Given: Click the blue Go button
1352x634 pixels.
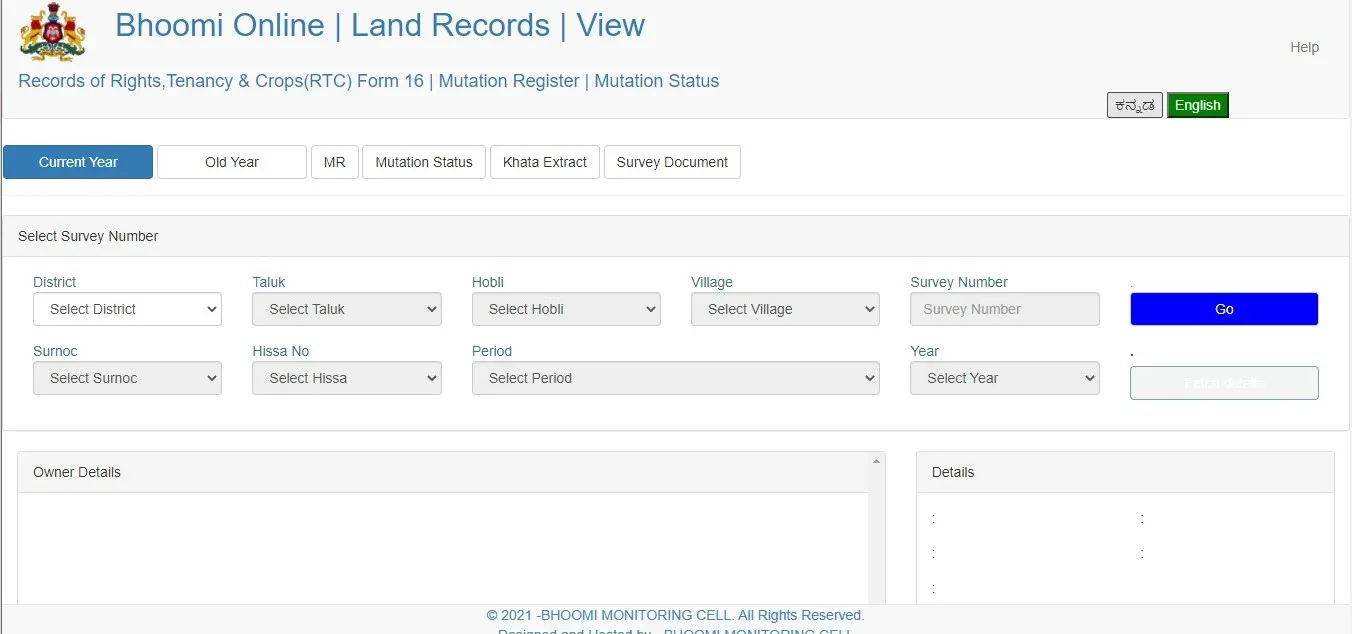Looking at the screenshot, I should click(x=1224, y=309).
